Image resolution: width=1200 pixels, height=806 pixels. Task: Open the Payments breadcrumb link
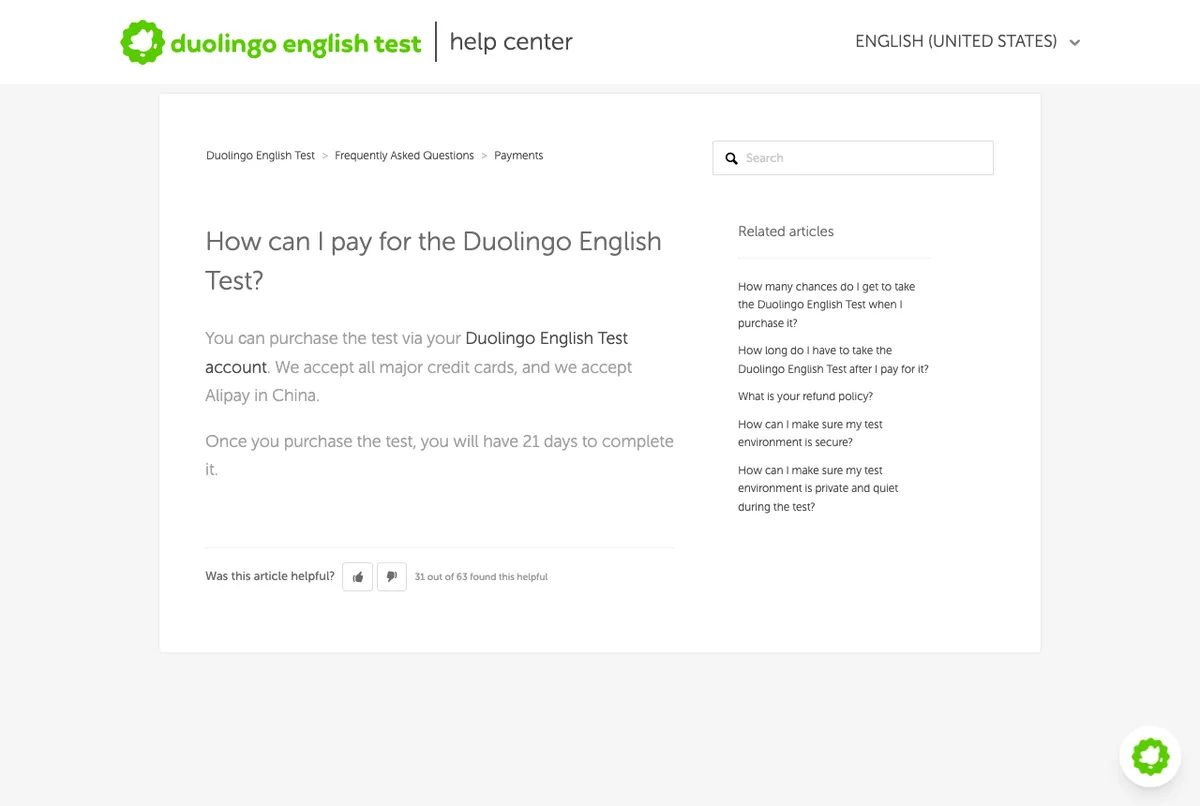coord(518,156)
